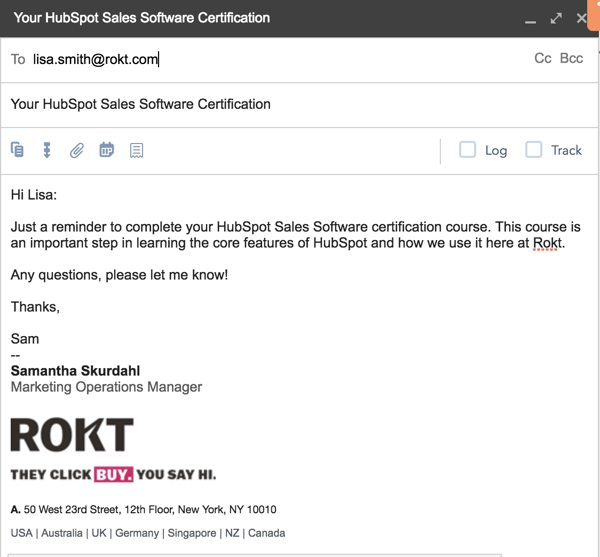Screen dimensions: 600x557
Task: Insert a meetings link via calendar icon
Action: pos(106,150)
